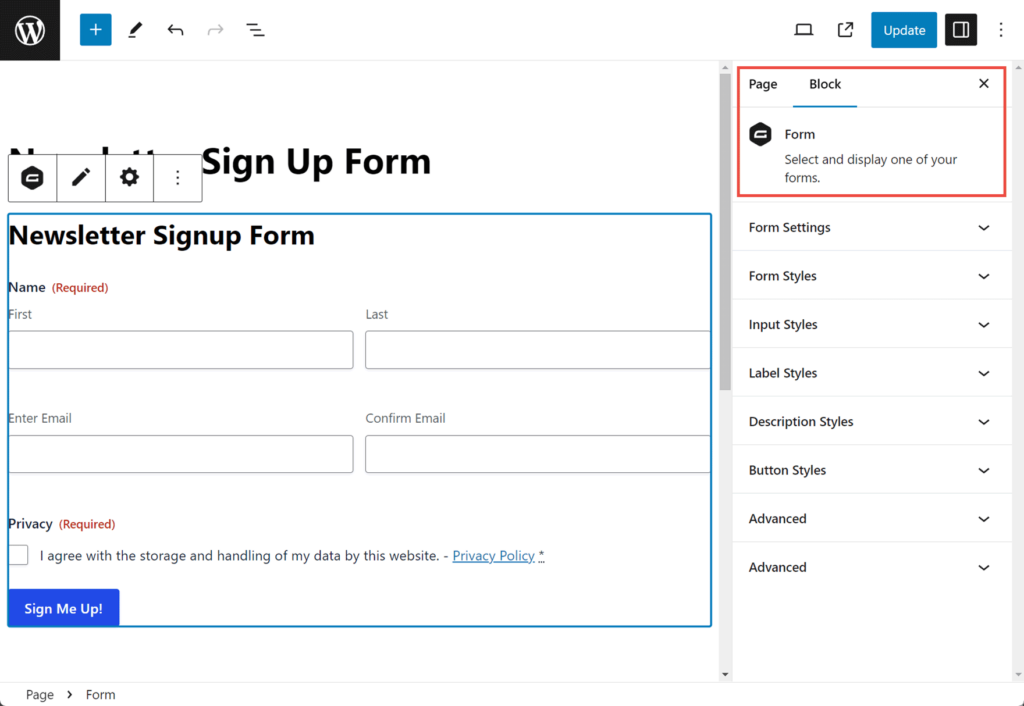1024x706 pixels.
Task: Select the Block tab in sidebar
Action: click(824, 84)
